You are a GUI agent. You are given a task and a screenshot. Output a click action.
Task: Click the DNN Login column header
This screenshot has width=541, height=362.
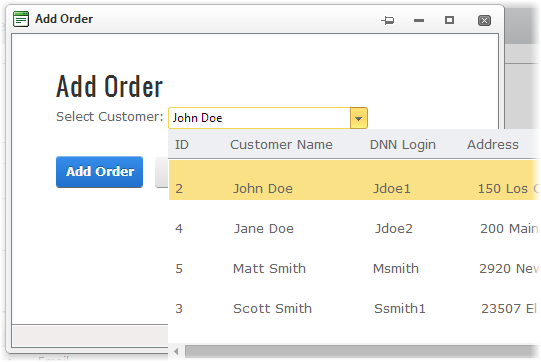point(403,145)
